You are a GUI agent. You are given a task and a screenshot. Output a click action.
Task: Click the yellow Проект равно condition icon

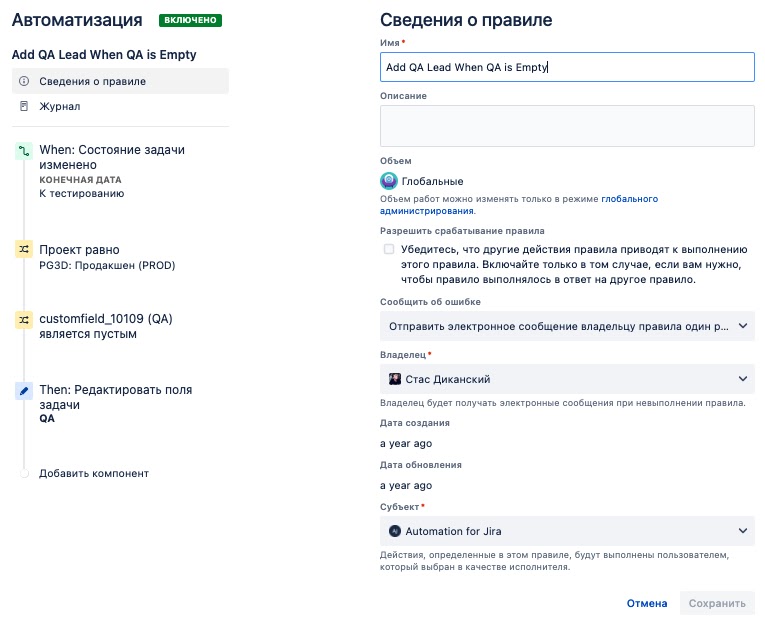click(x=24, y=250)
